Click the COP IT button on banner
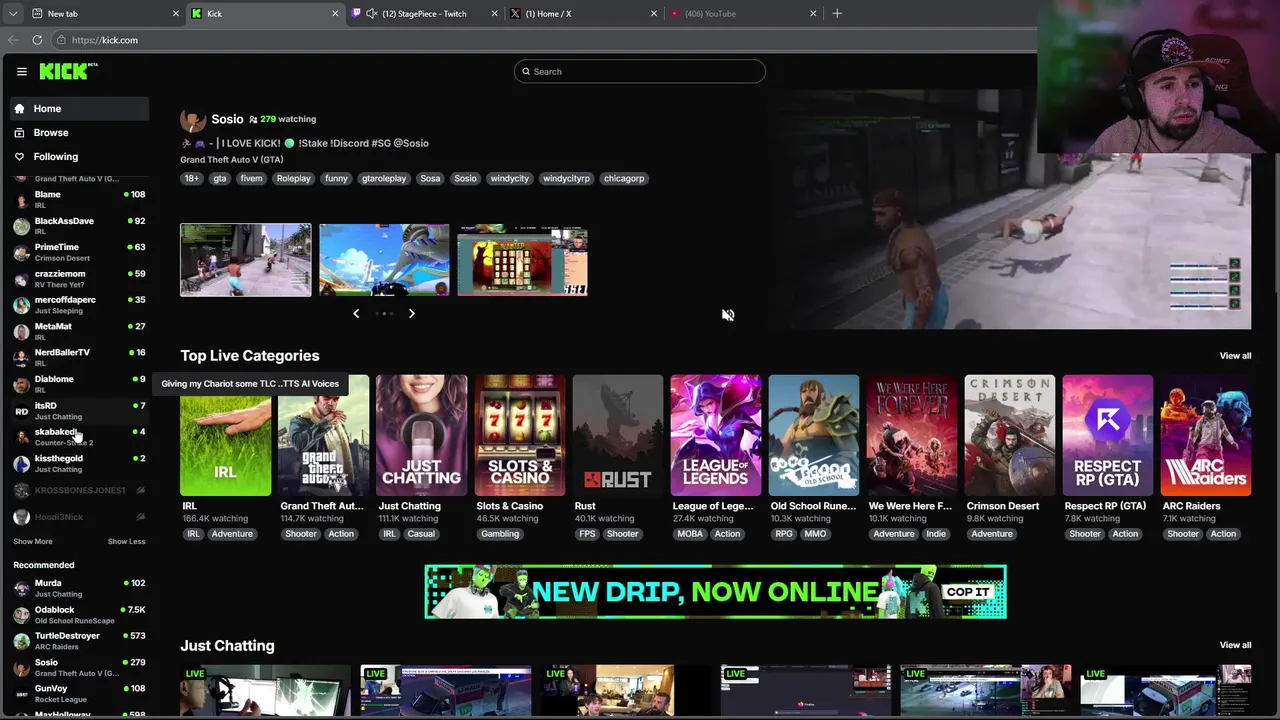The image size is (1280, 720). 967,592
